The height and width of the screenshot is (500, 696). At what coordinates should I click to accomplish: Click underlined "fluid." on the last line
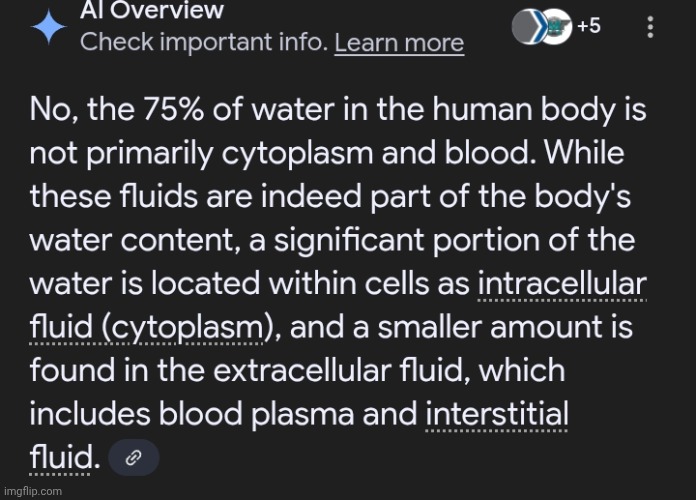pos(64,458)
